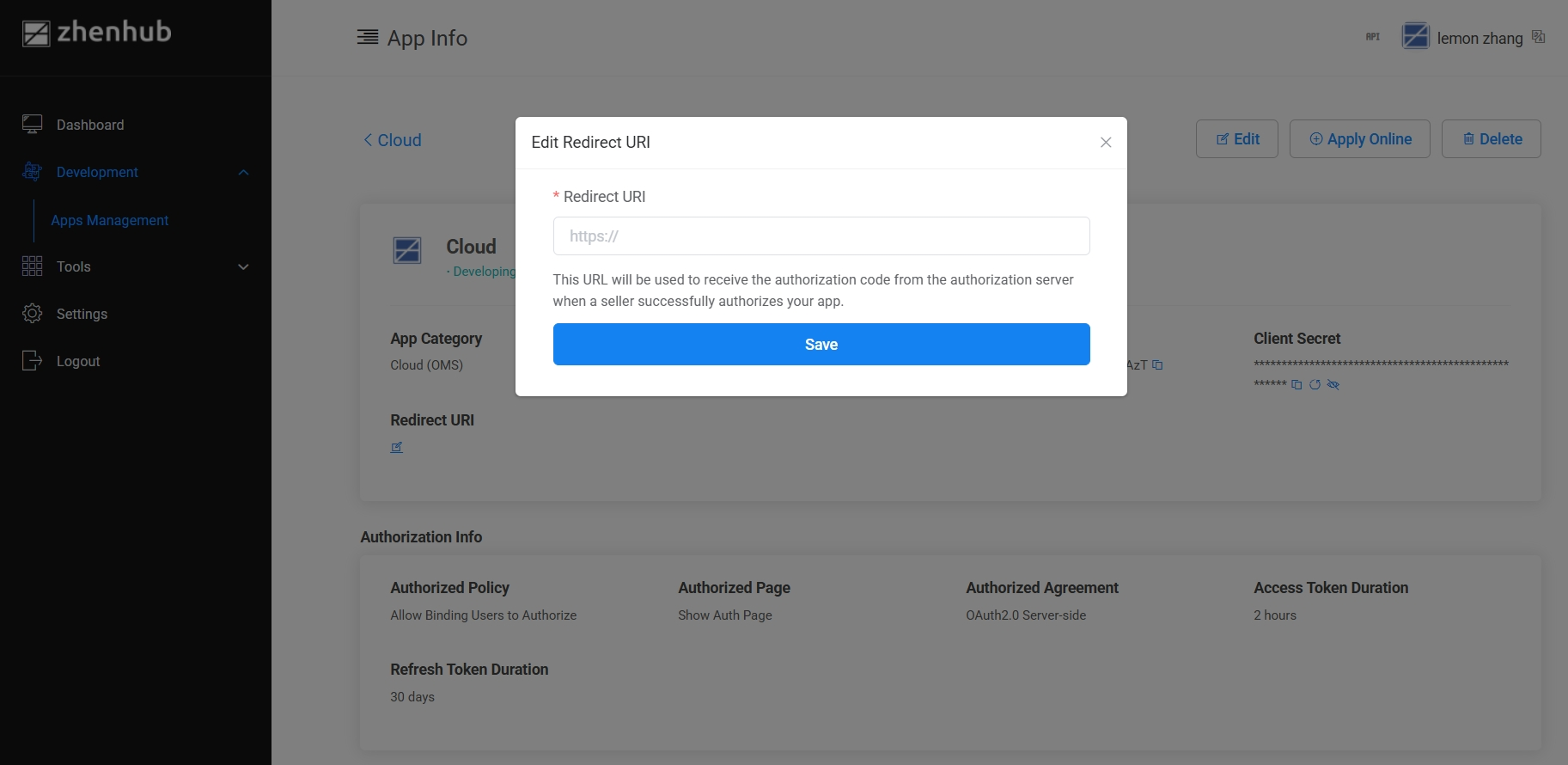Close the Edit Redirect URI dialog

1106,143
